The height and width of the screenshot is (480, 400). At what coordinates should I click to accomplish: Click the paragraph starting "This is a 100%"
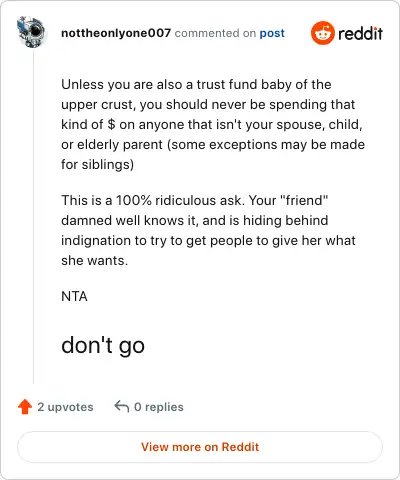pyautogui.click(x=208, y=230)
